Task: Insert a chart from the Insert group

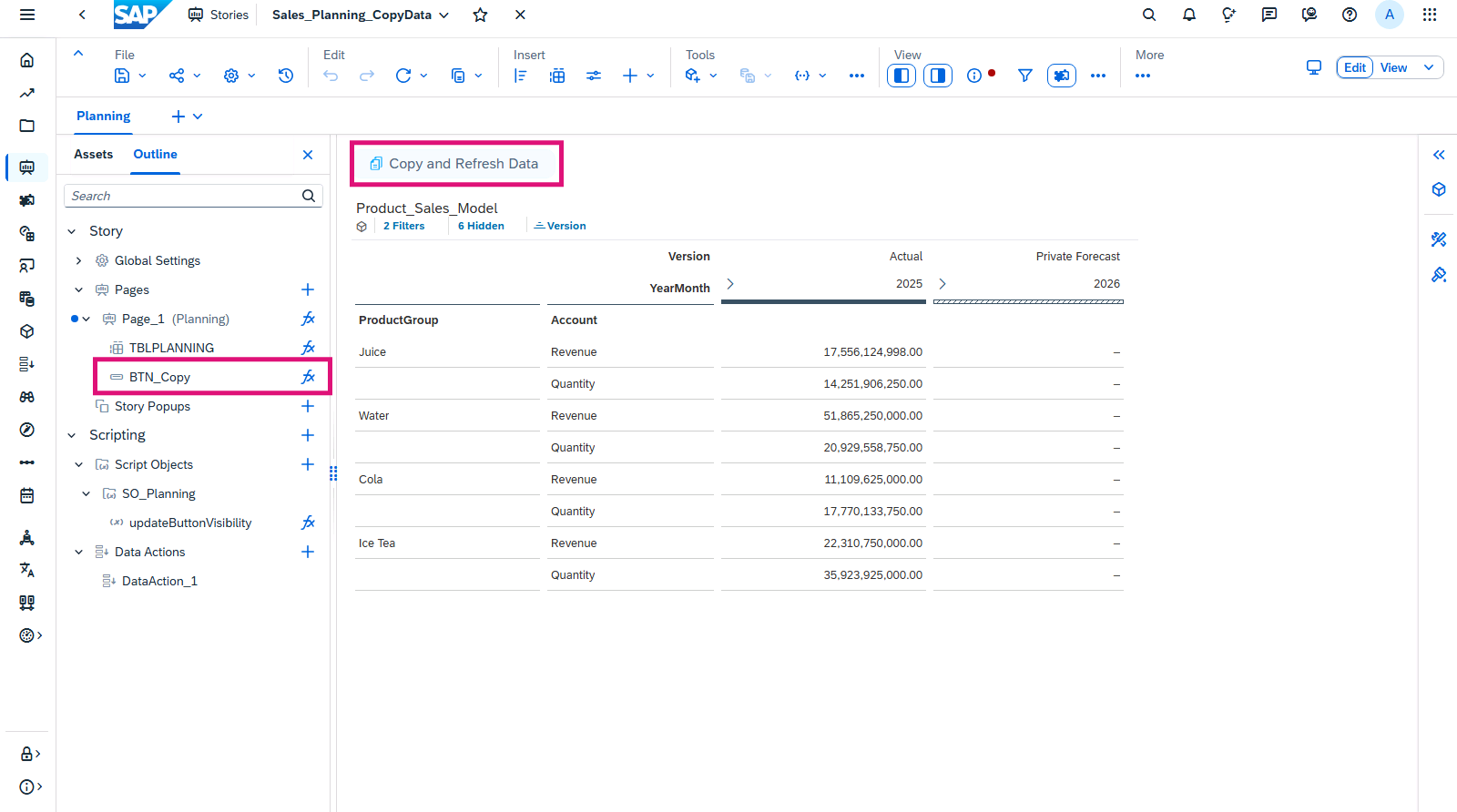Action: (x=521, y=76)
